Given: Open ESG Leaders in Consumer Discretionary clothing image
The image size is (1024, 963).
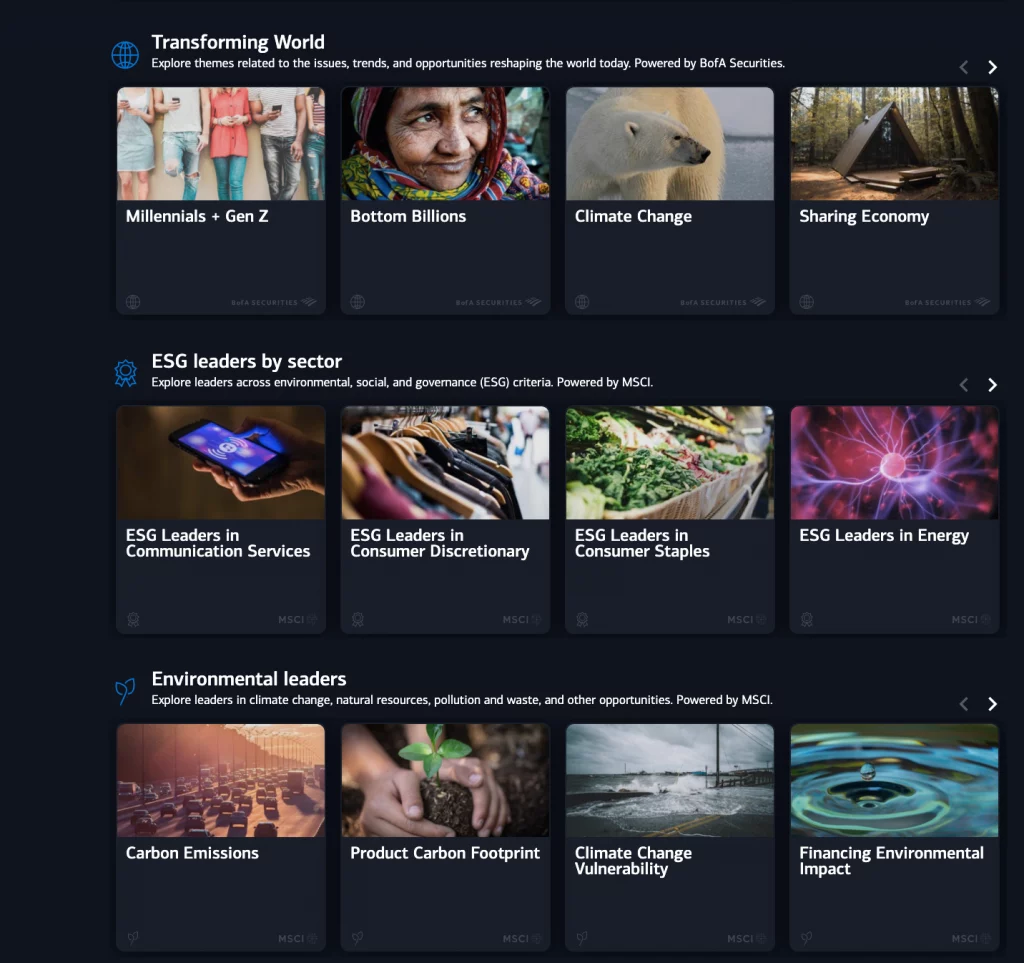Looking at the screenshot, I should (445, 462).
